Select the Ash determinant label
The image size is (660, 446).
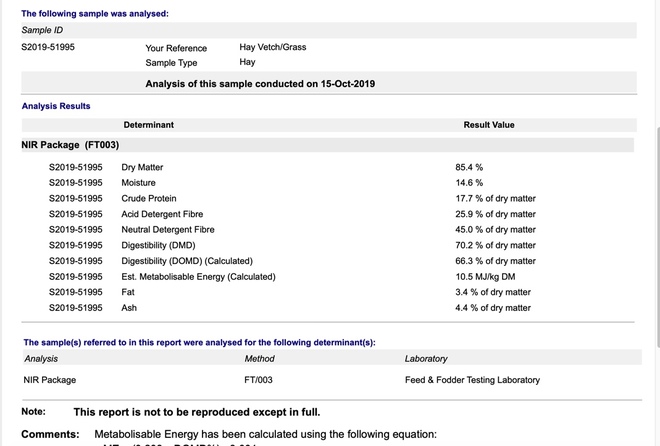click(129, 308)
